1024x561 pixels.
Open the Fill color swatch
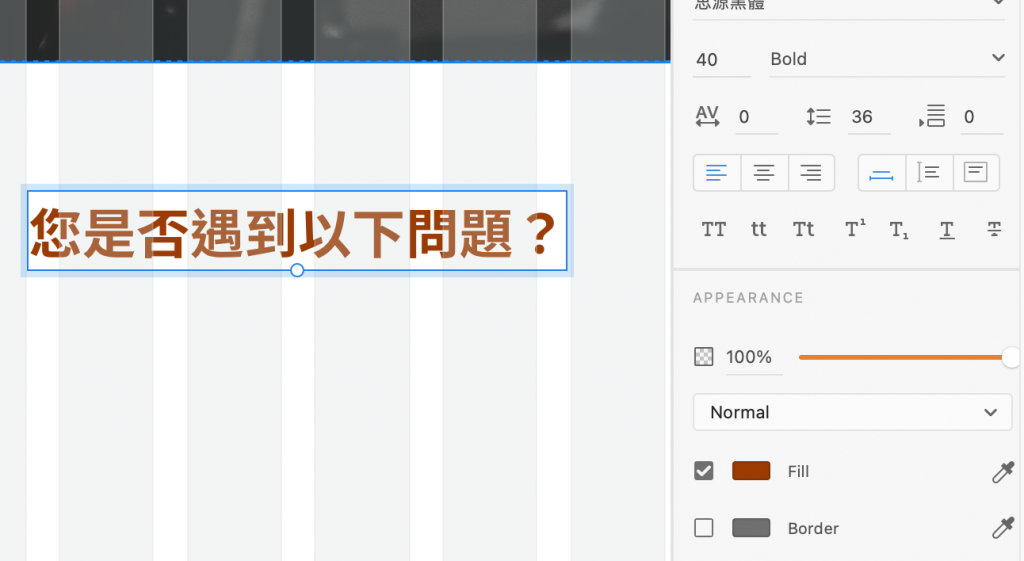pos(751,471)
